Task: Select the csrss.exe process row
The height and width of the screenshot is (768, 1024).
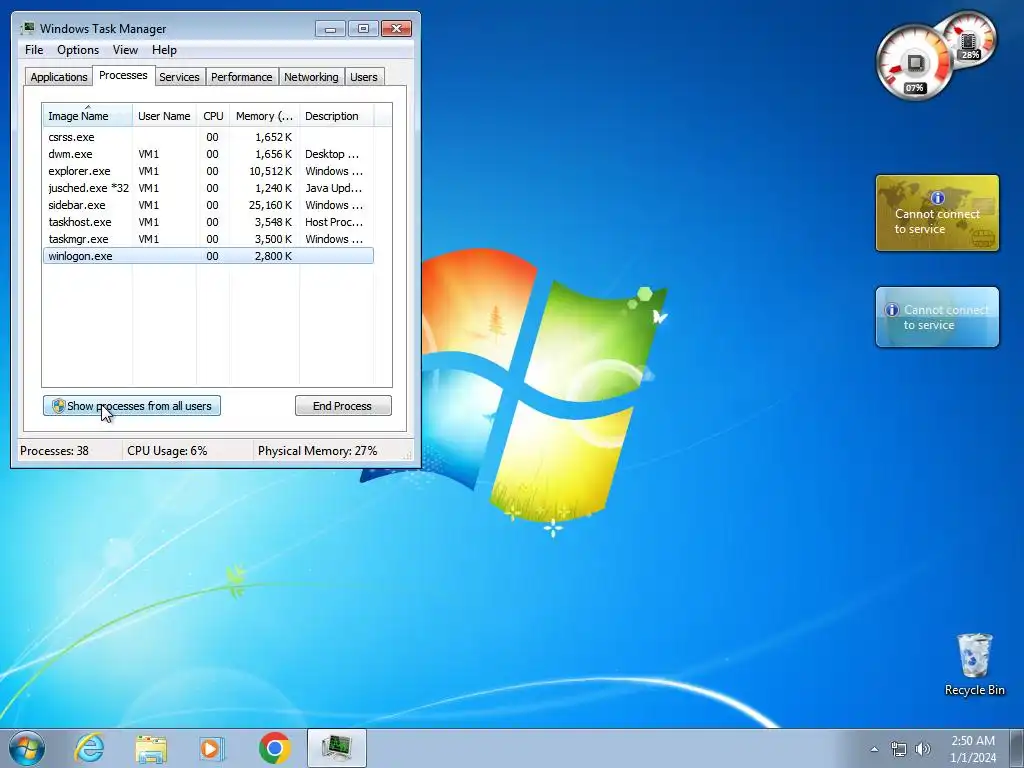Action: pyautogui.click(x=208, y=137)
